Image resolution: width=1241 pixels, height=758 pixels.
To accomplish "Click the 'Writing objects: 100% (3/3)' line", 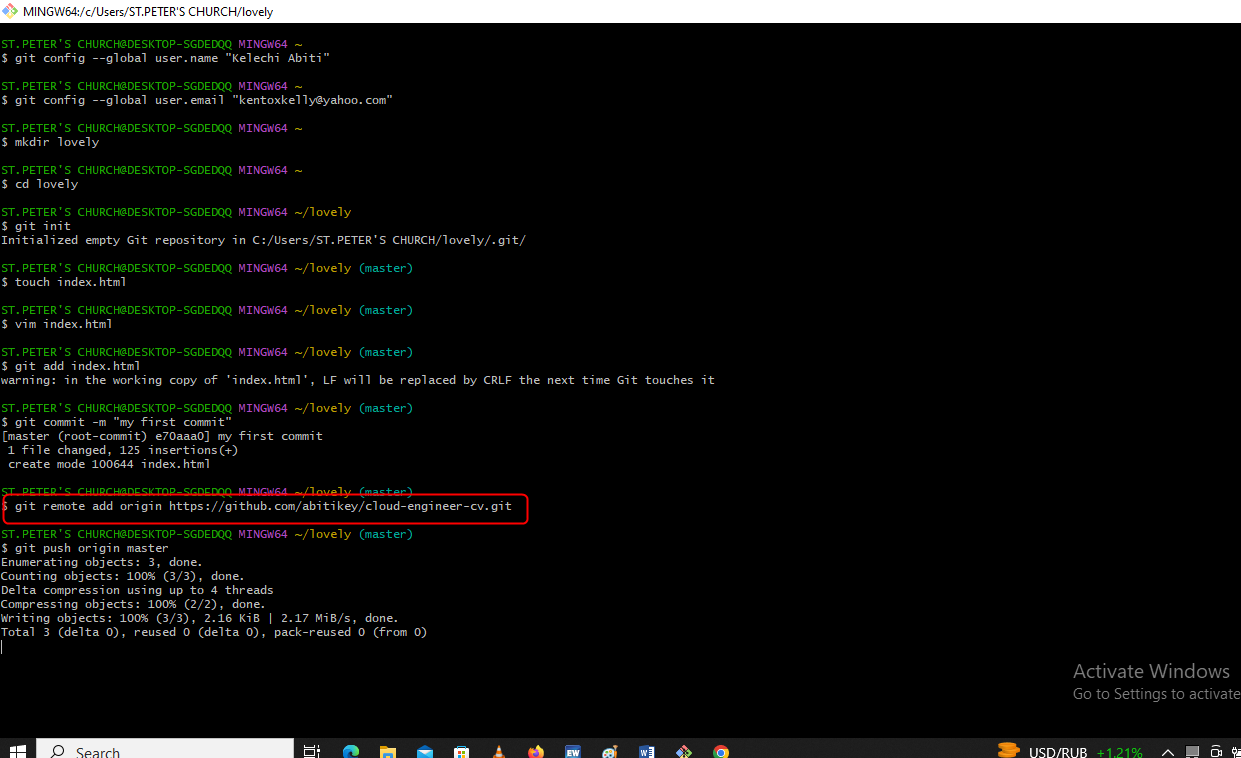I will (199, 618).
